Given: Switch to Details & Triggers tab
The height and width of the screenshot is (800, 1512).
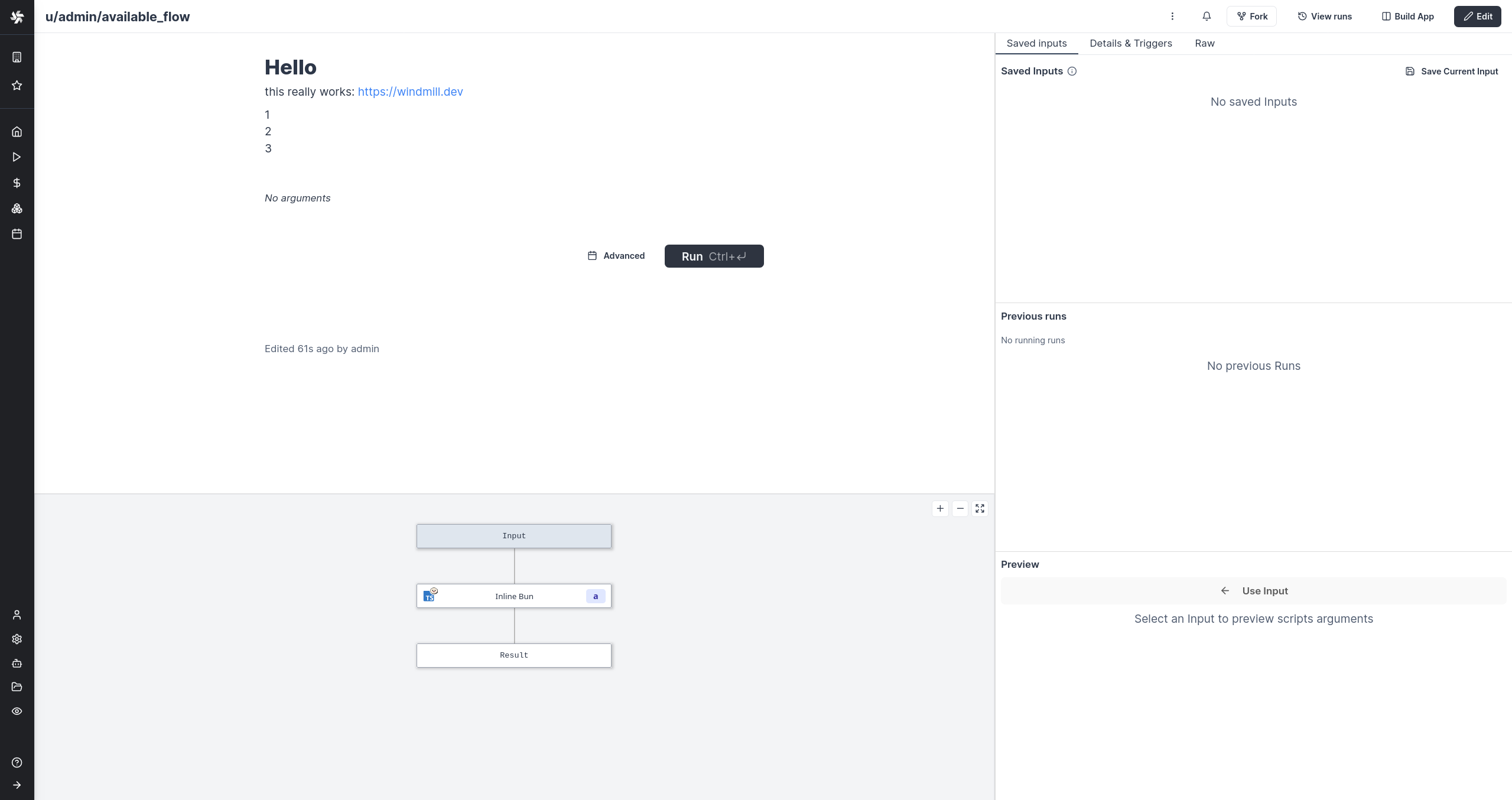Looking at the screenshot, I should (x=1130, y=43).
